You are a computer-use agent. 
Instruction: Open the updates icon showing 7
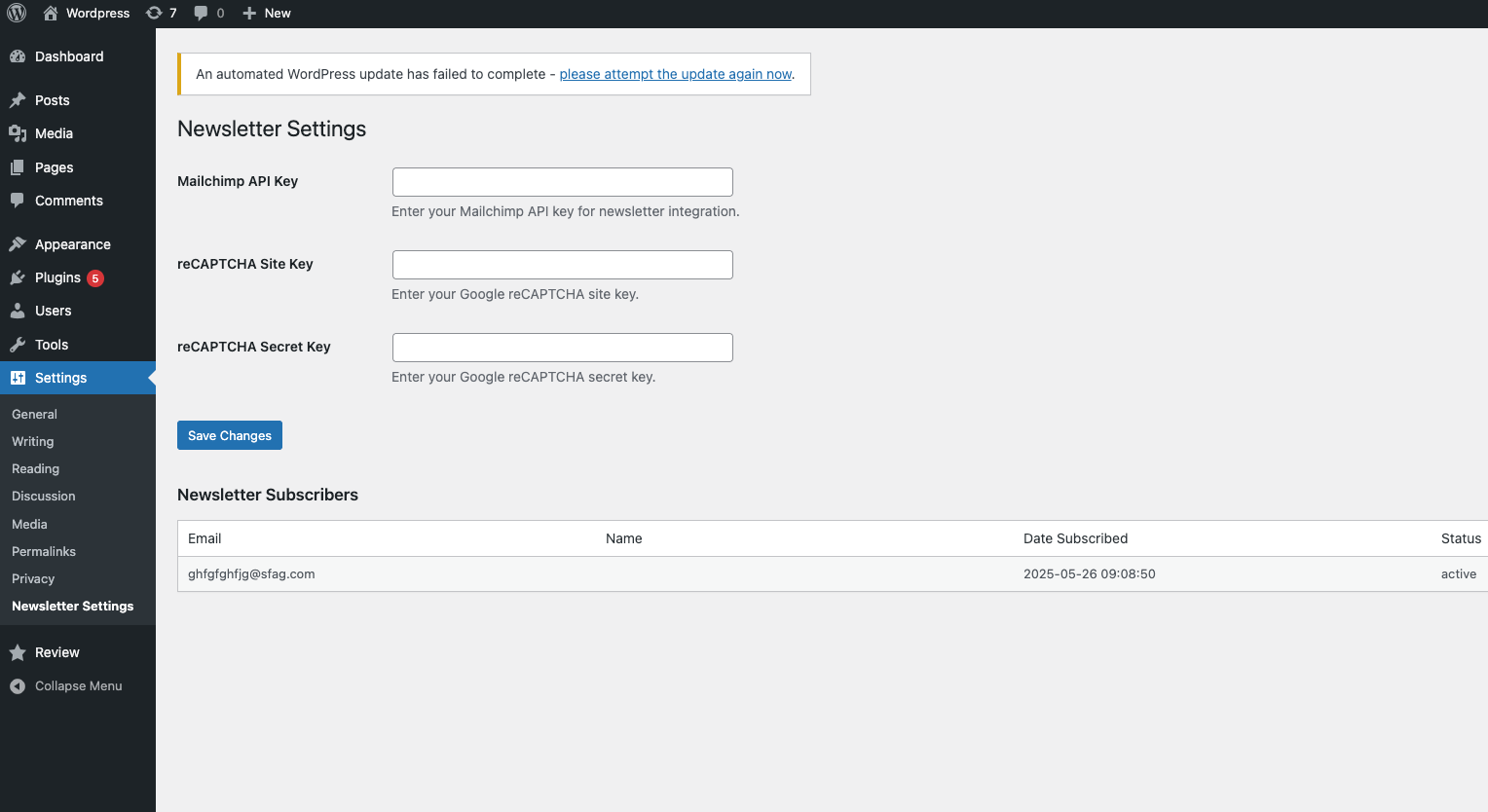point(154,13)
